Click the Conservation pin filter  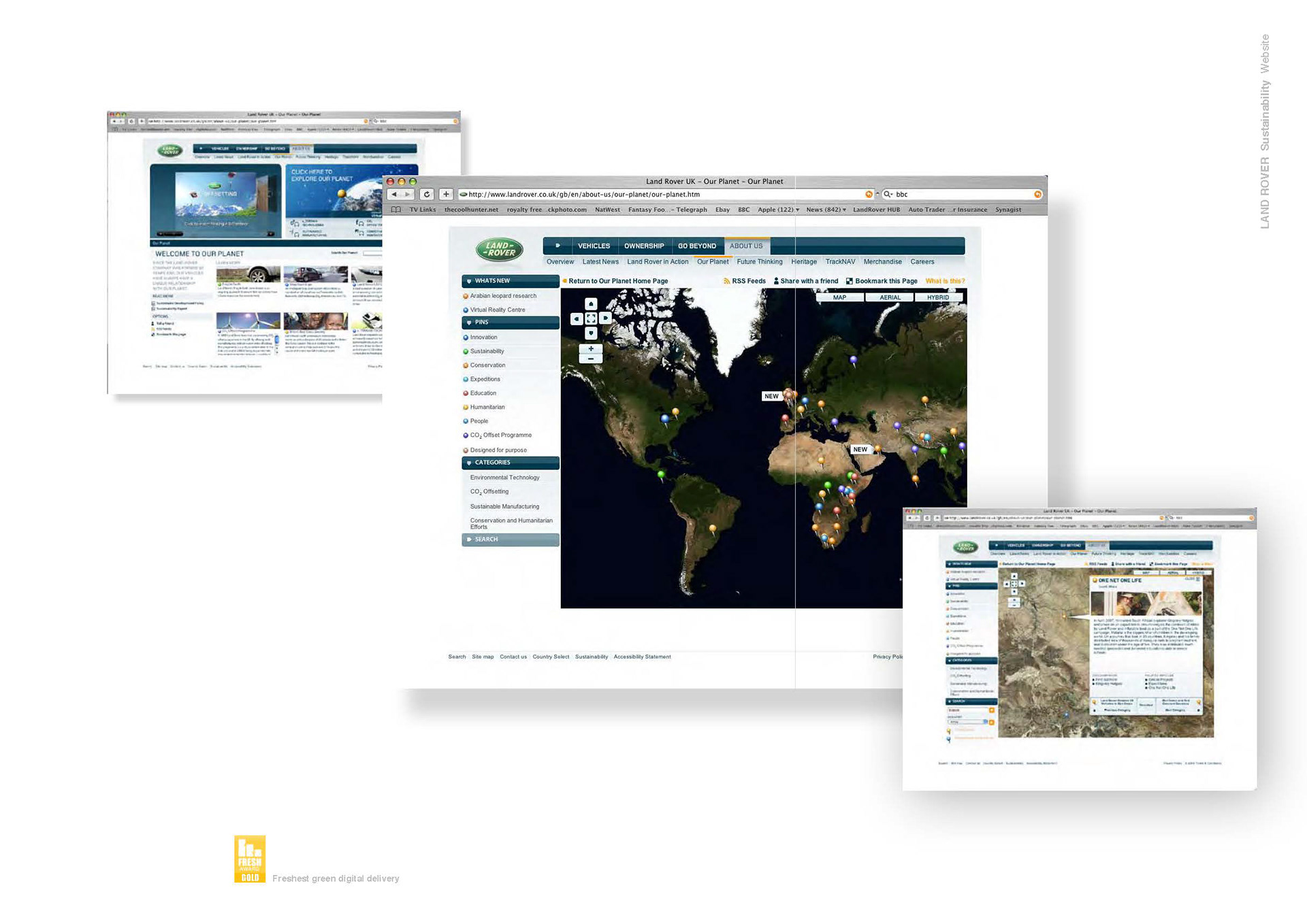coord(487,365)
